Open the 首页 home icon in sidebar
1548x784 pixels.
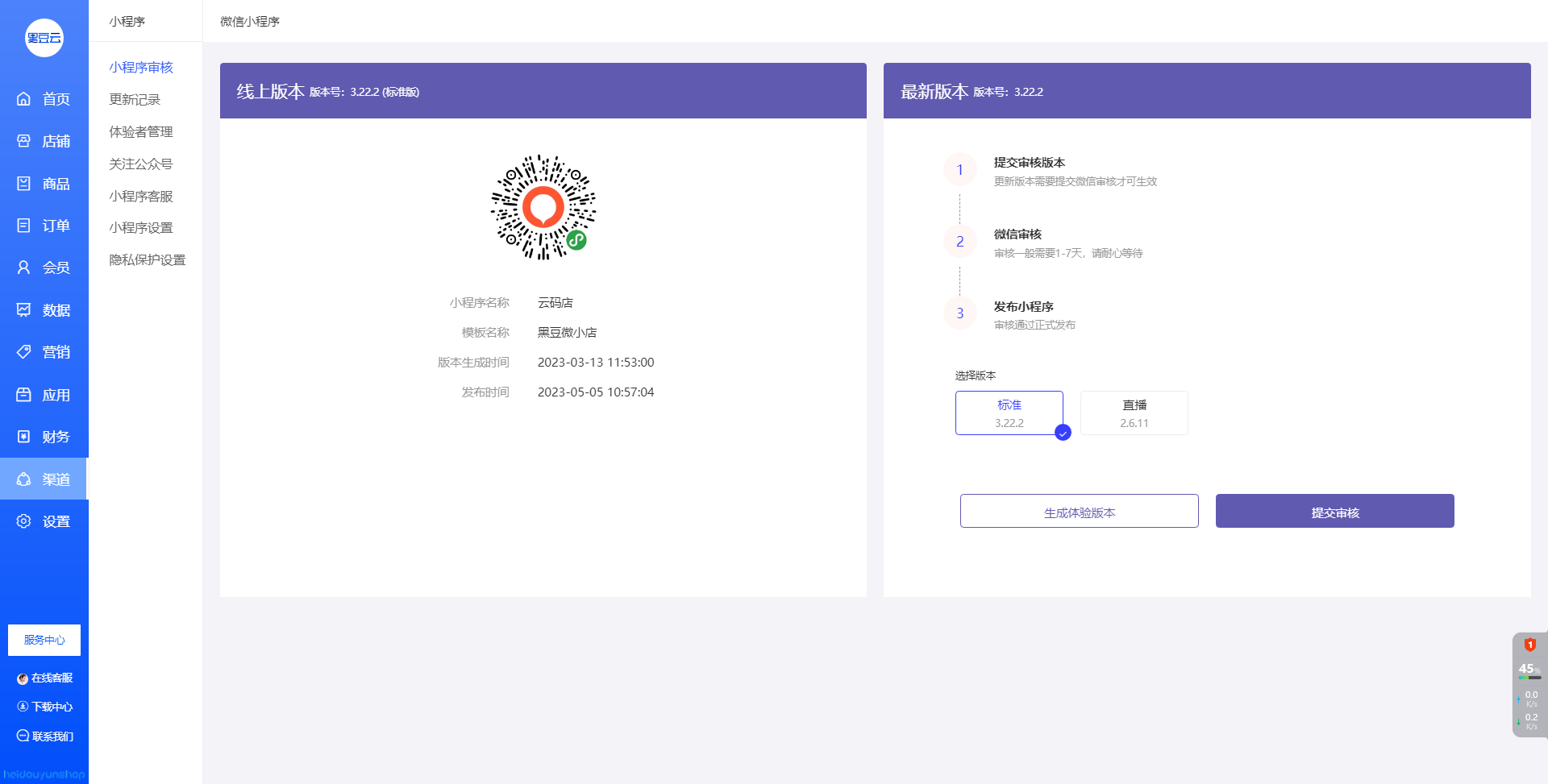click(x=24, y=99)
